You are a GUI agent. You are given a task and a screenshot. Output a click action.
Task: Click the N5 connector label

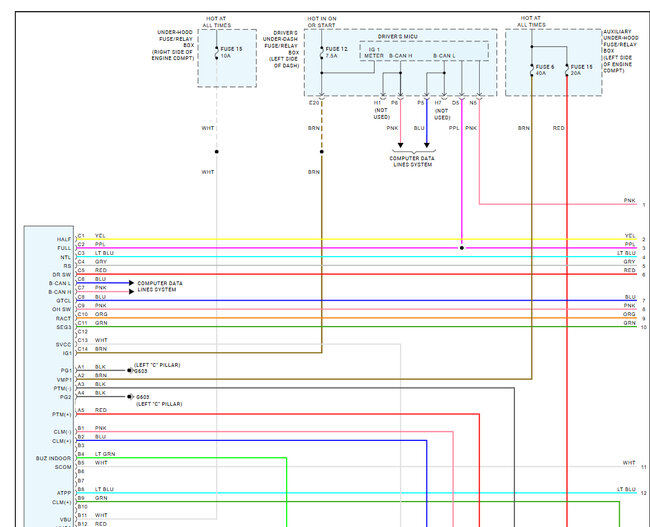click(x=473, y=103)
